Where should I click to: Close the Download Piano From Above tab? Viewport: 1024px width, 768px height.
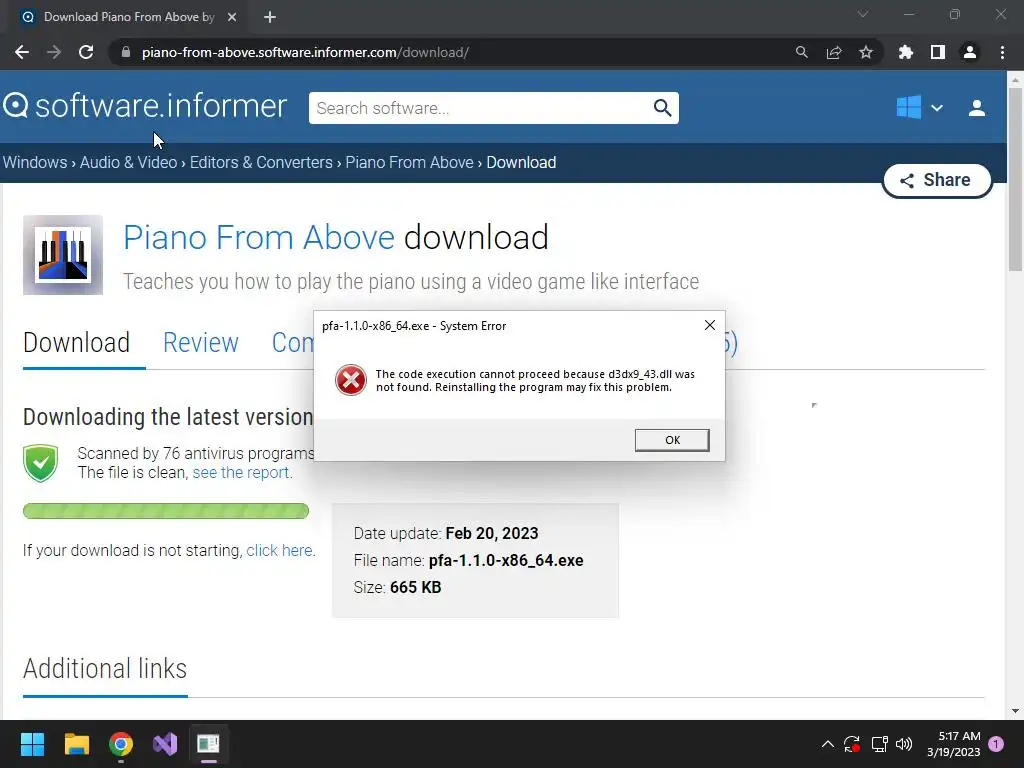[x=232, y=17]
